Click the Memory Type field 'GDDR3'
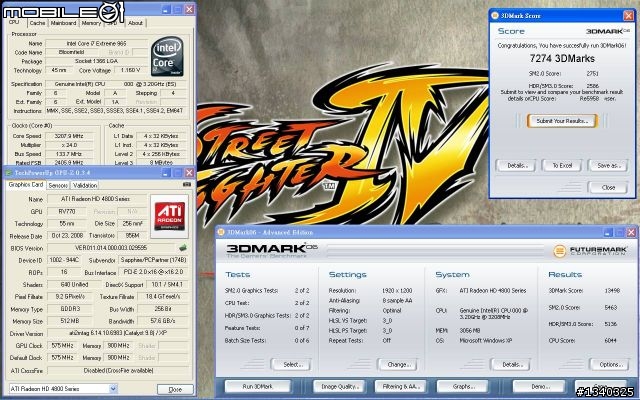Screen dimensions: 640x400 point(70,309)
